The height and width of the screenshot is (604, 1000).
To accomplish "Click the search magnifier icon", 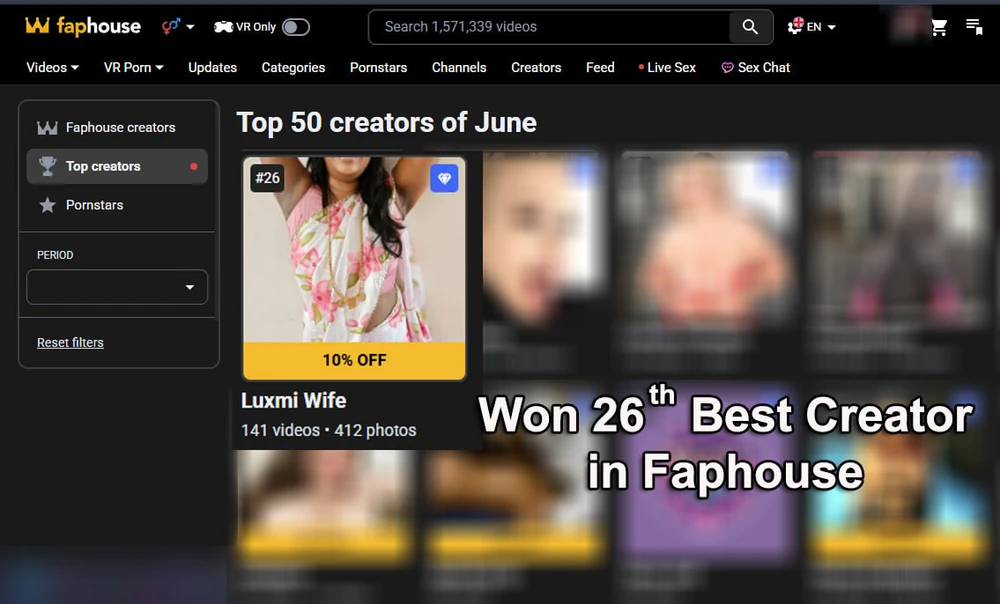I will pos(750,27).
